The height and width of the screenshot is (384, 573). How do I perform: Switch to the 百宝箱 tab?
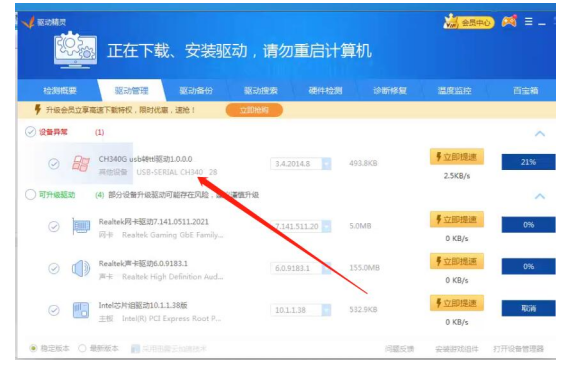[525, 90]
